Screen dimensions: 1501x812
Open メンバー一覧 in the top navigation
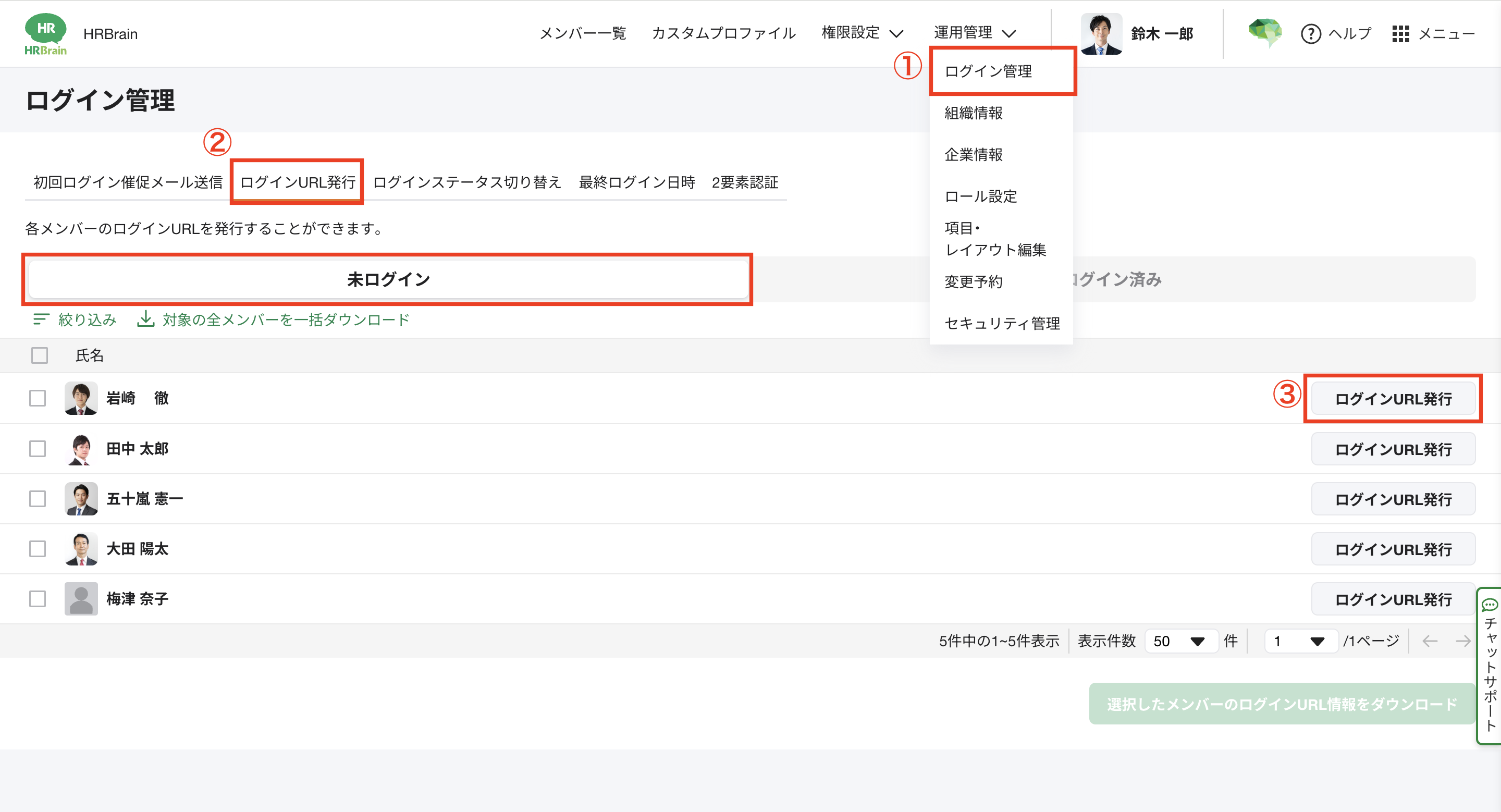[582, 33]
